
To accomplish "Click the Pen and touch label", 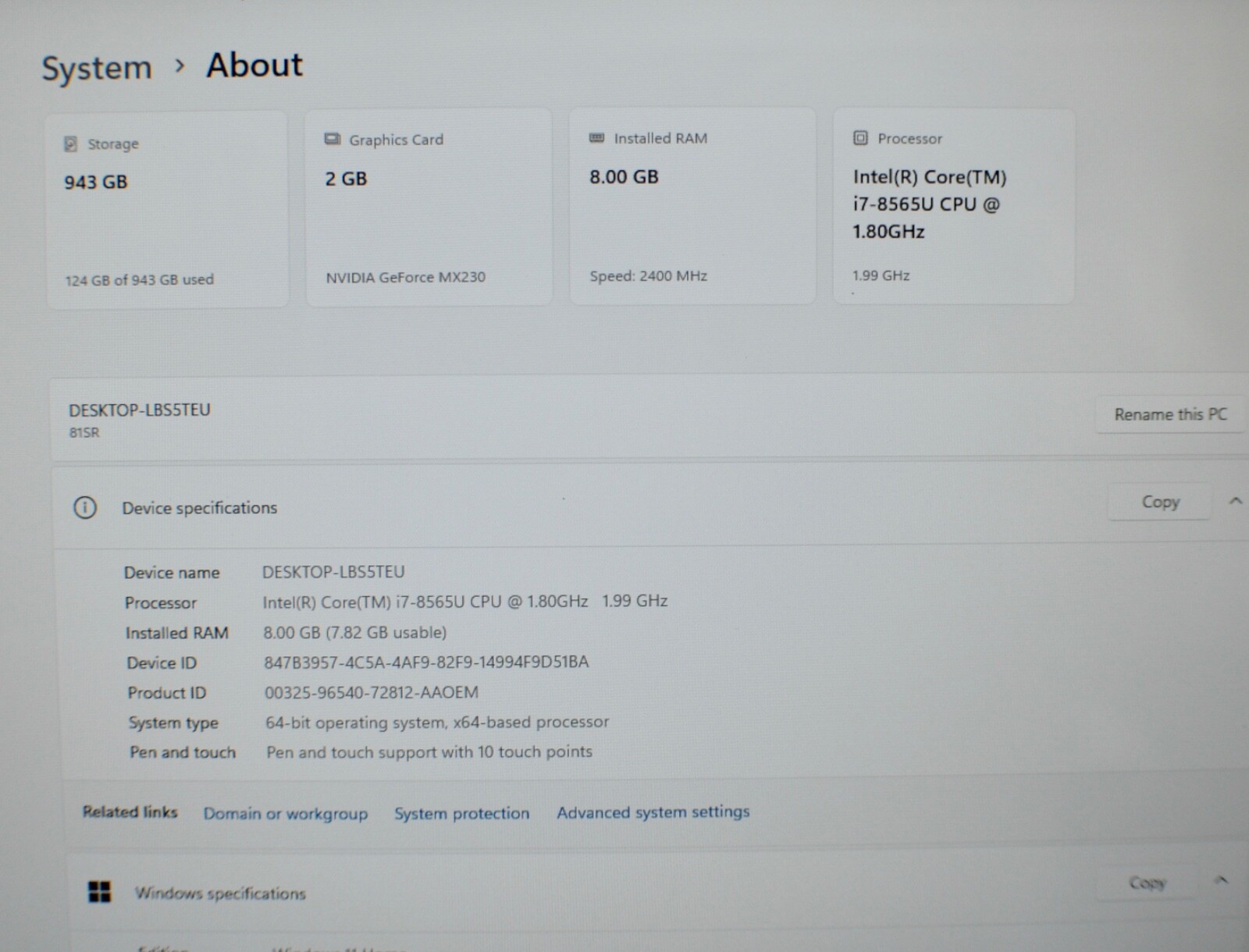I will coord(183,752).
